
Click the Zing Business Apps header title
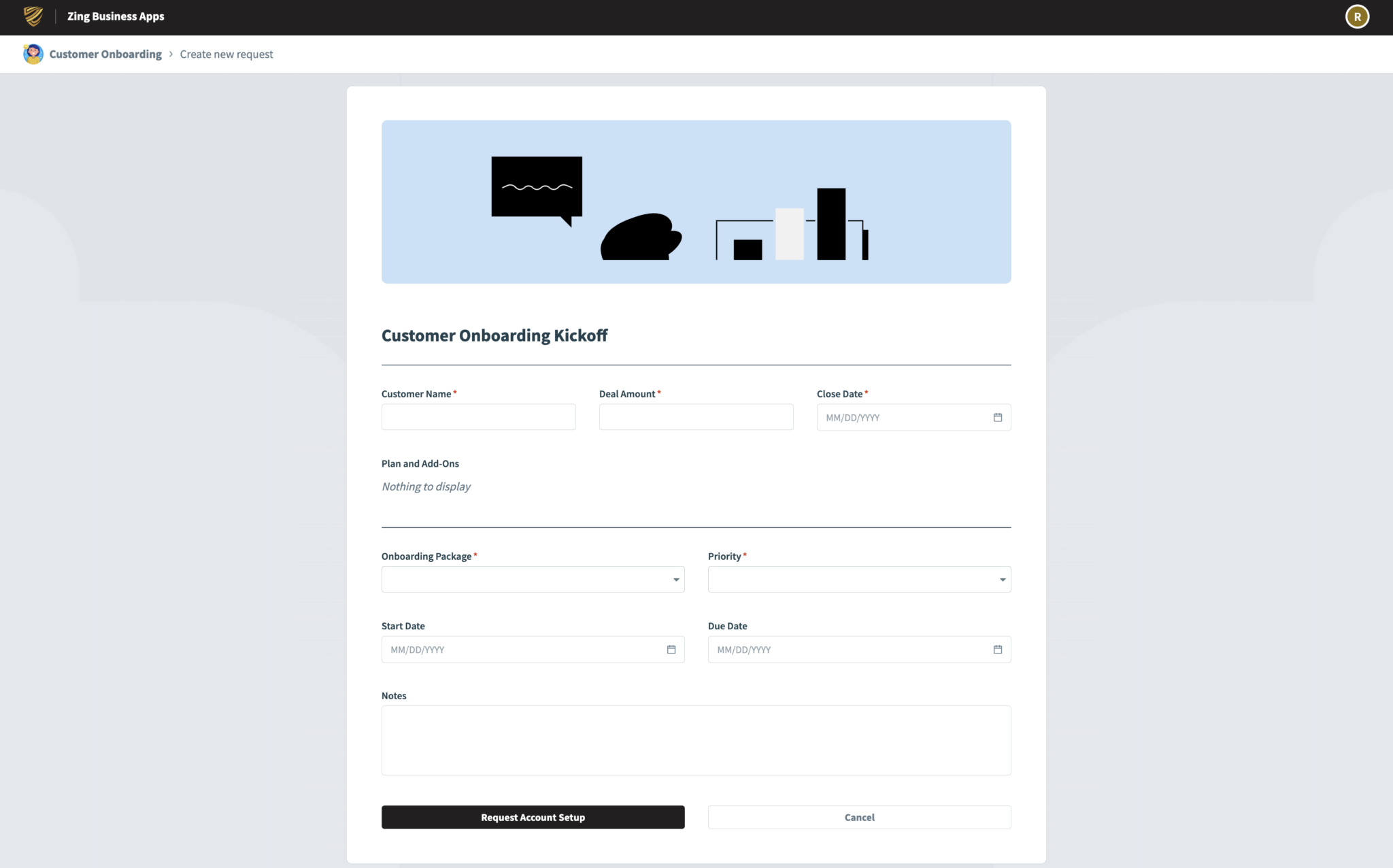(116, 16)
